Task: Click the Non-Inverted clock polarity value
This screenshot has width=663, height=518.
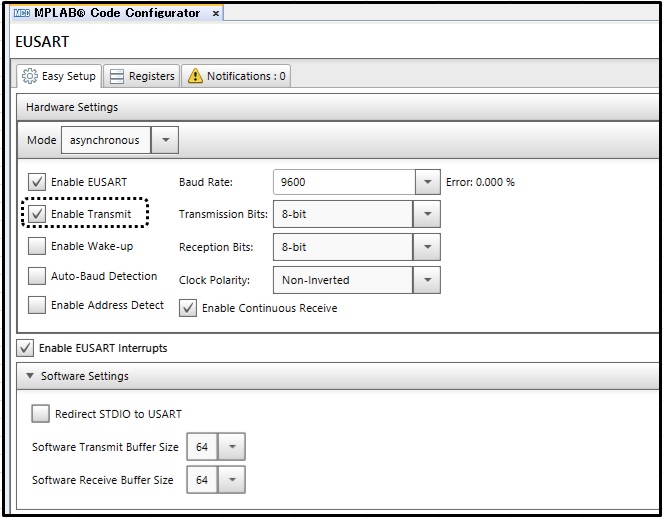Action: coord(343,280)
